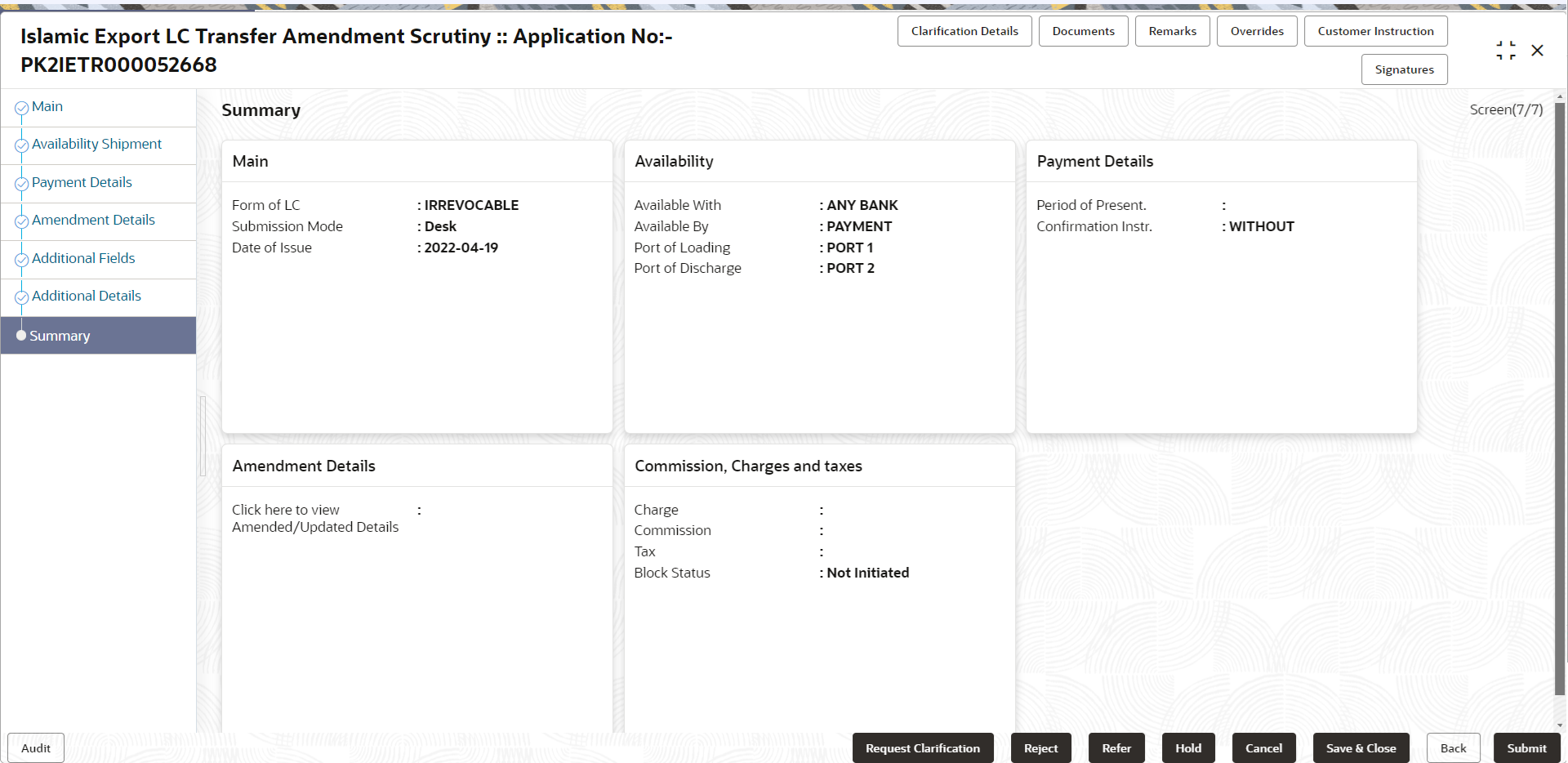Switch to the Main step
This screenshot has height=763, width=1568.
coord(47,106)
